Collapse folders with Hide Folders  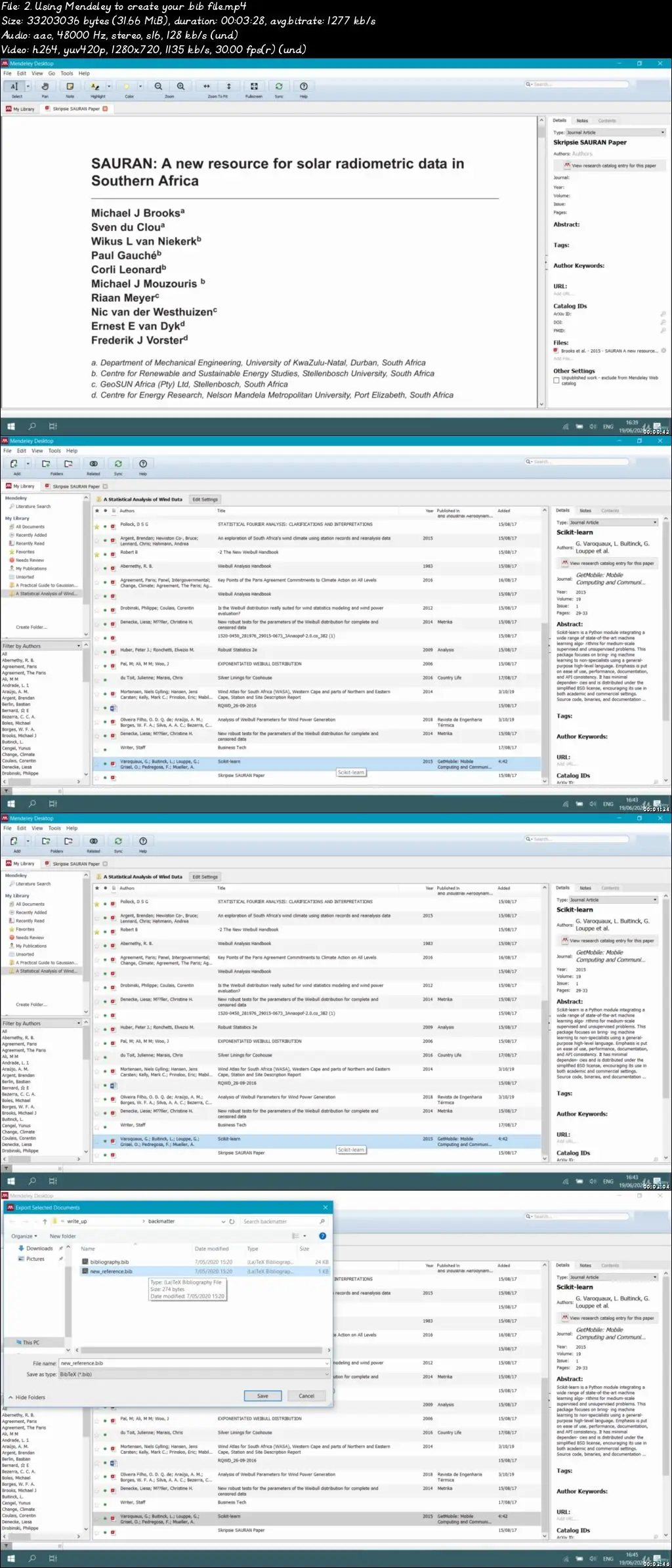[x=27, y=1397]
